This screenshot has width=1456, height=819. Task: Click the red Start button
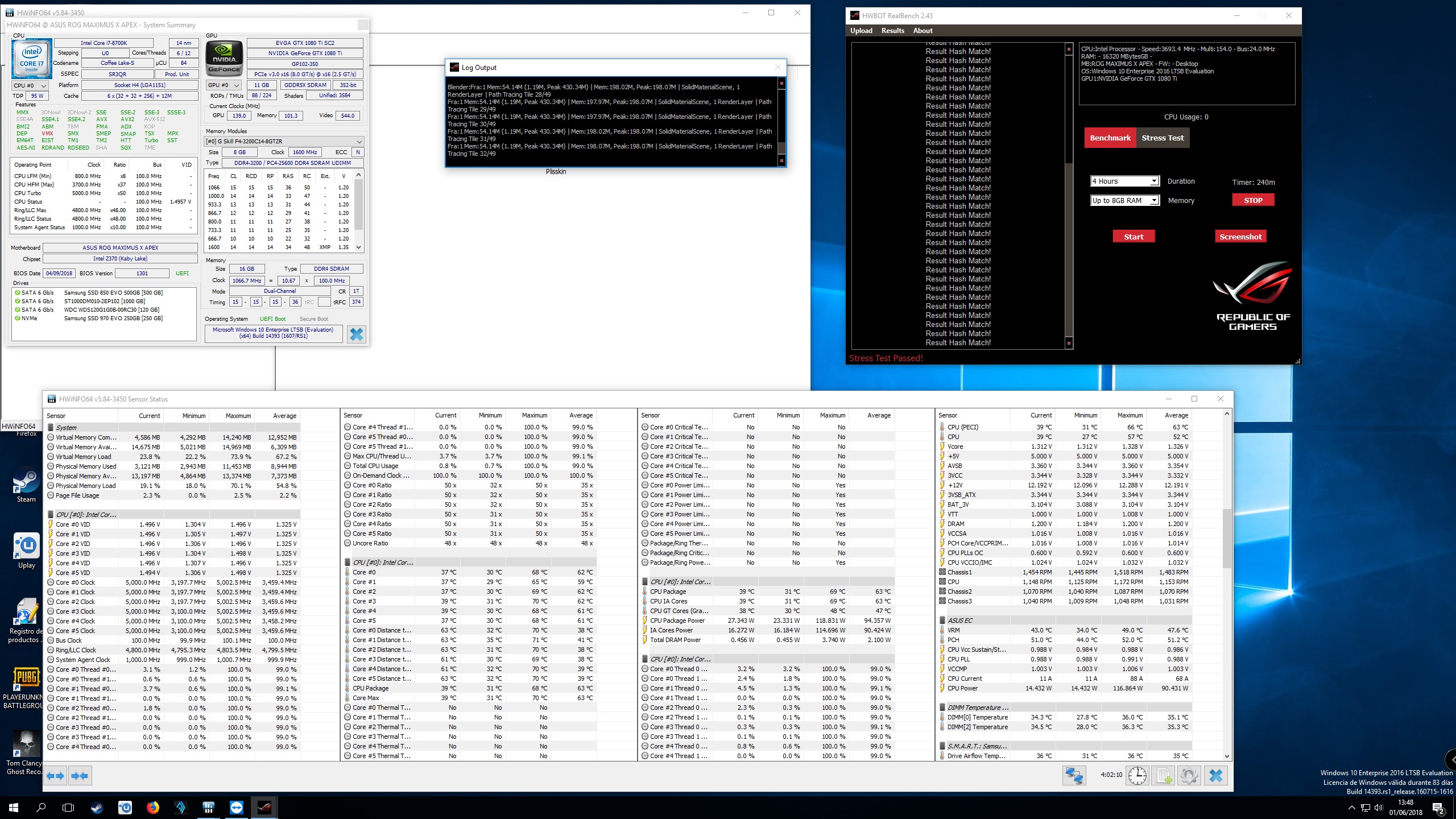(1134, 237)
